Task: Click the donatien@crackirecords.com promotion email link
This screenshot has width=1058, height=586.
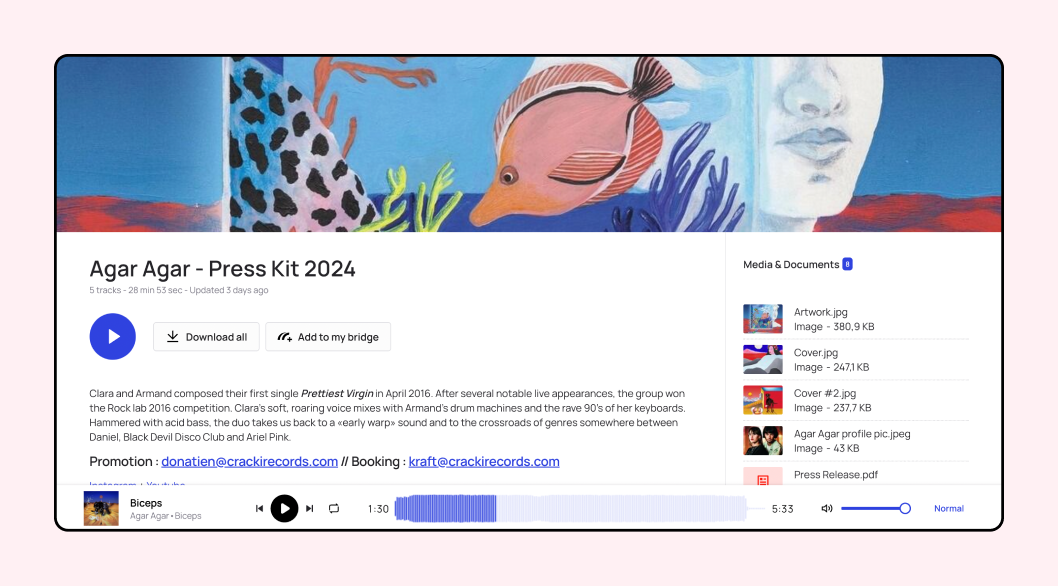Action: [249, 462]
